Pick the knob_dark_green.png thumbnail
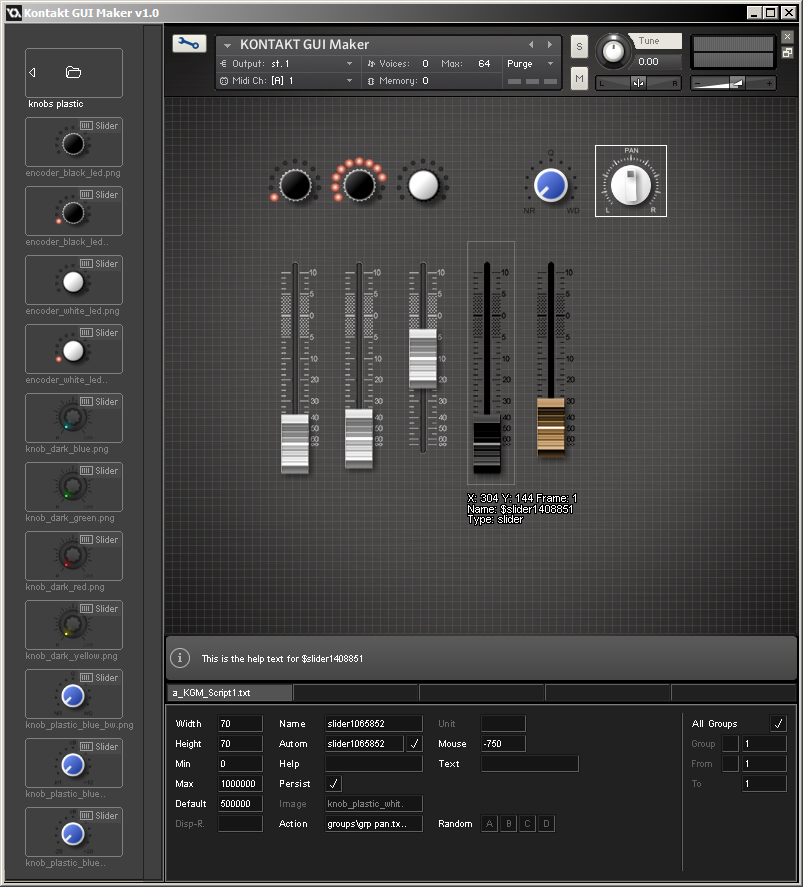 [x=74, y=487]
